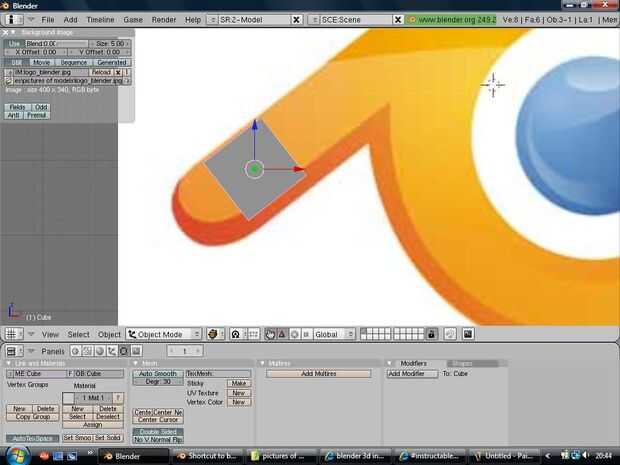Screen dimensions: 620x465
Task: Click the Windows Start orb
Action: (x=18, y=456)
